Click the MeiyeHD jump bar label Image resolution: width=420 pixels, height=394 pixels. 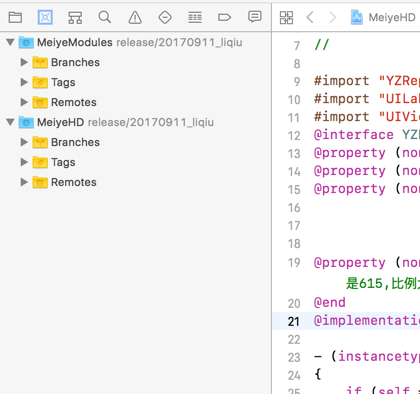tap(392, 17)
